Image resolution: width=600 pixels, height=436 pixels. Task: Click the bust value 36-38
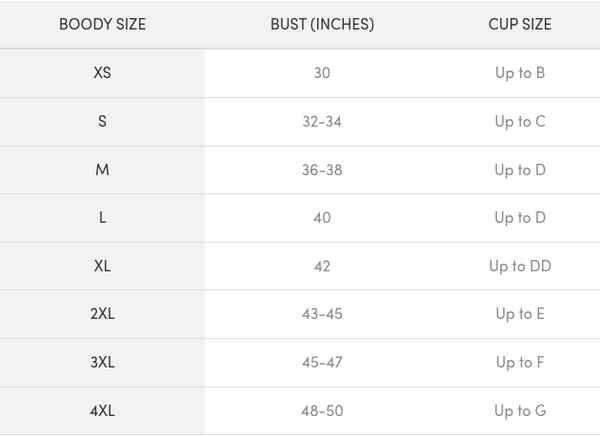pyautogui.click(x=322, y=170)
